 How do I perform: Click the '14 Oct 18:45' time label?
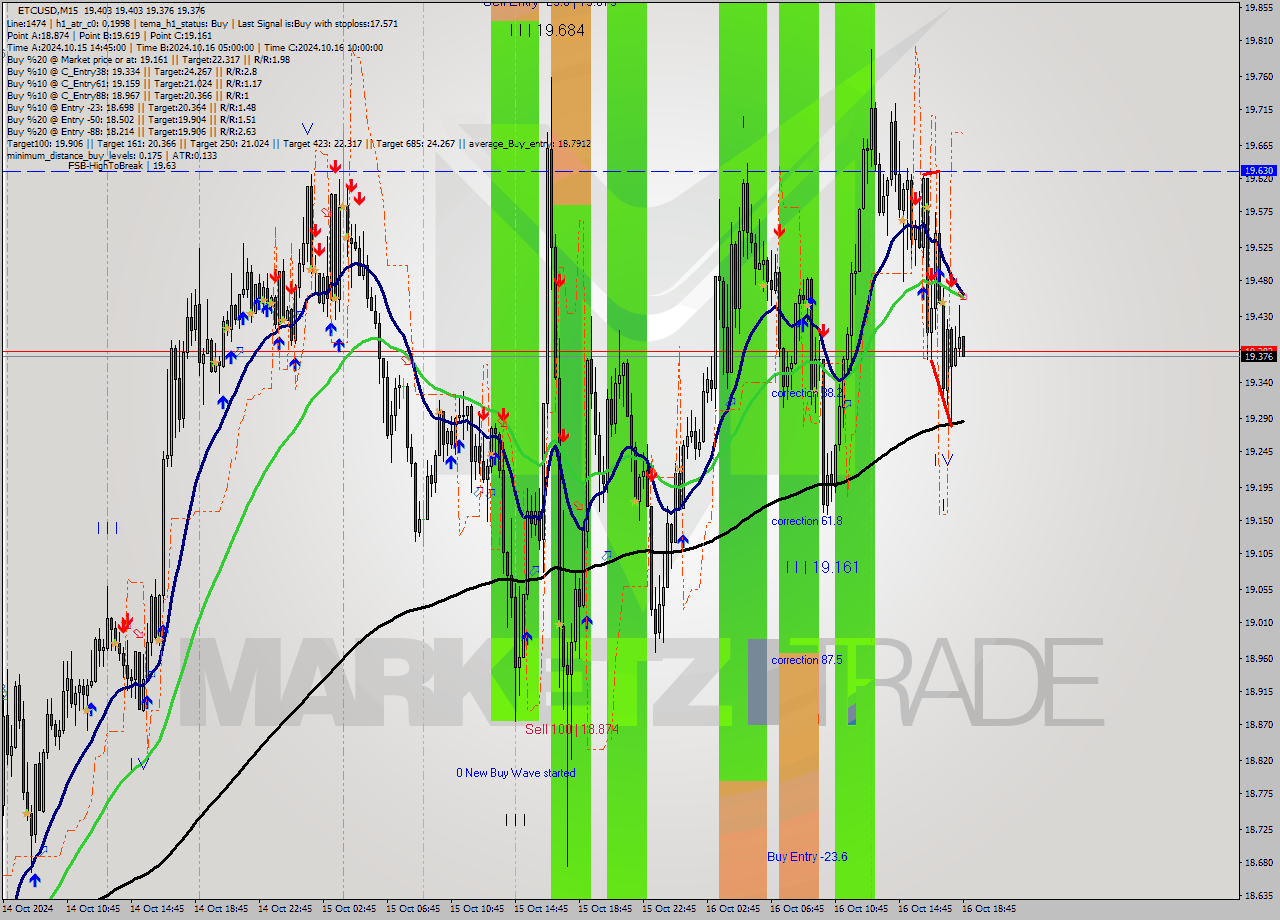(x=219, y=909)
